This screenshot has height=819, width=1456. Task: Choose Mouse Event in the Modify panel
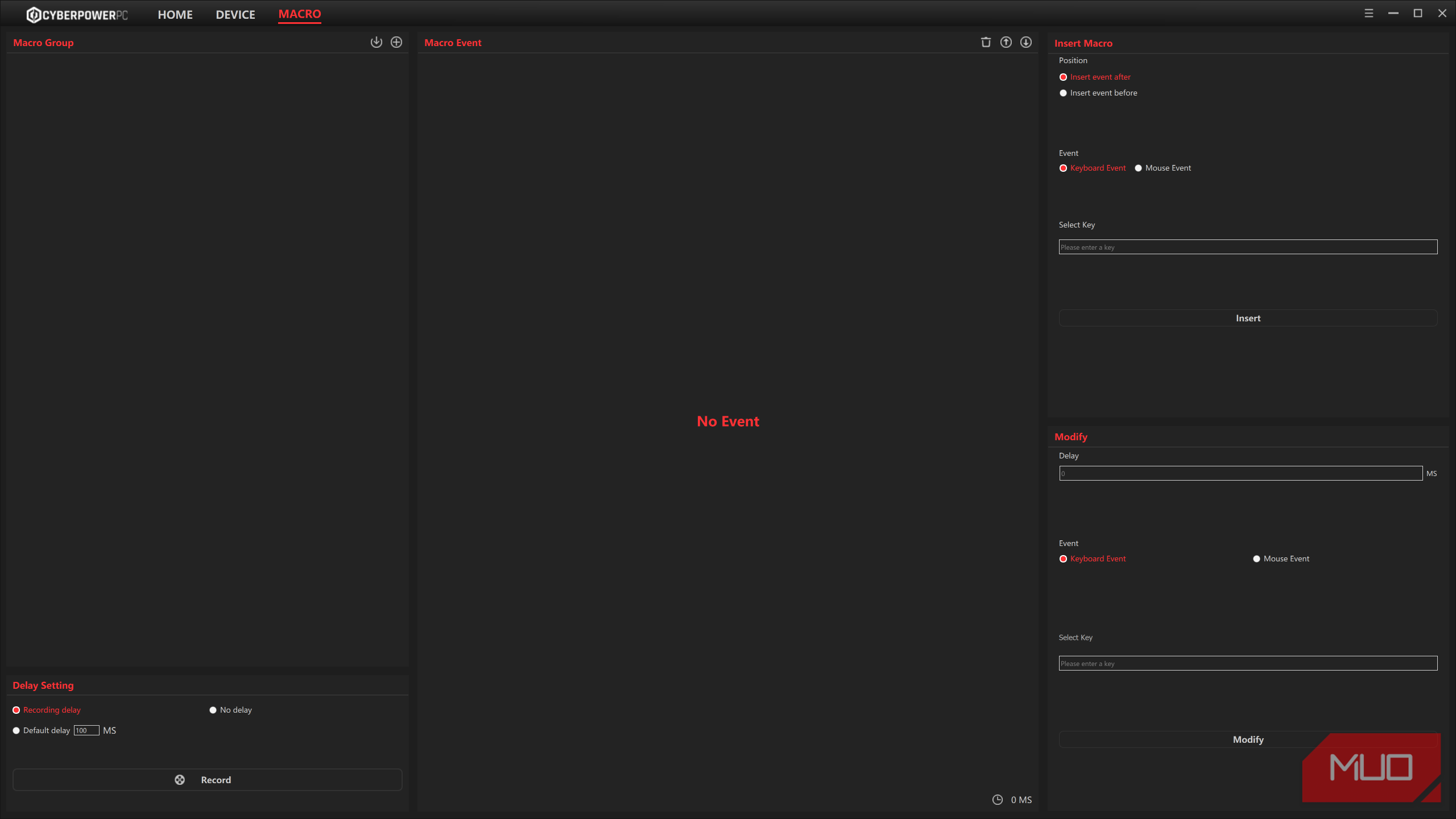[1256, 559]
